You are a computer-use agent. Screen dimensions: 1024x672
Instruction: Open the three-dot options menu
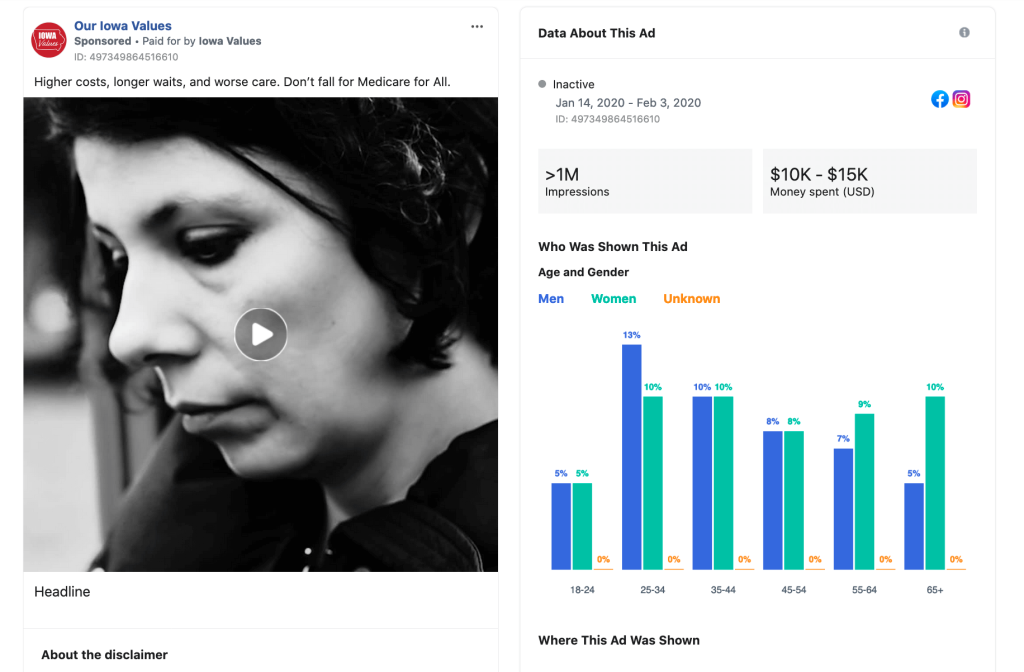point(477,26)
